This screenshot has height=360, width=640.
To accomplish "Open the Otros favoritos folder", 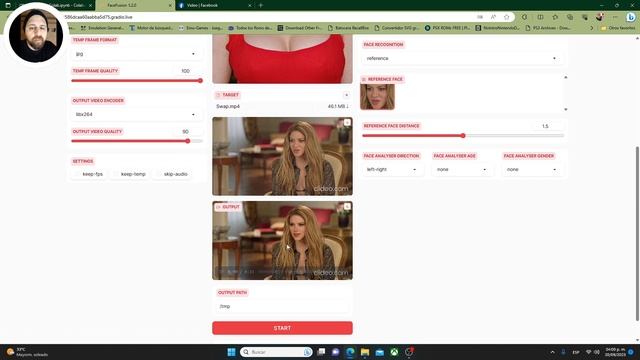I will (x=618, y=28).
